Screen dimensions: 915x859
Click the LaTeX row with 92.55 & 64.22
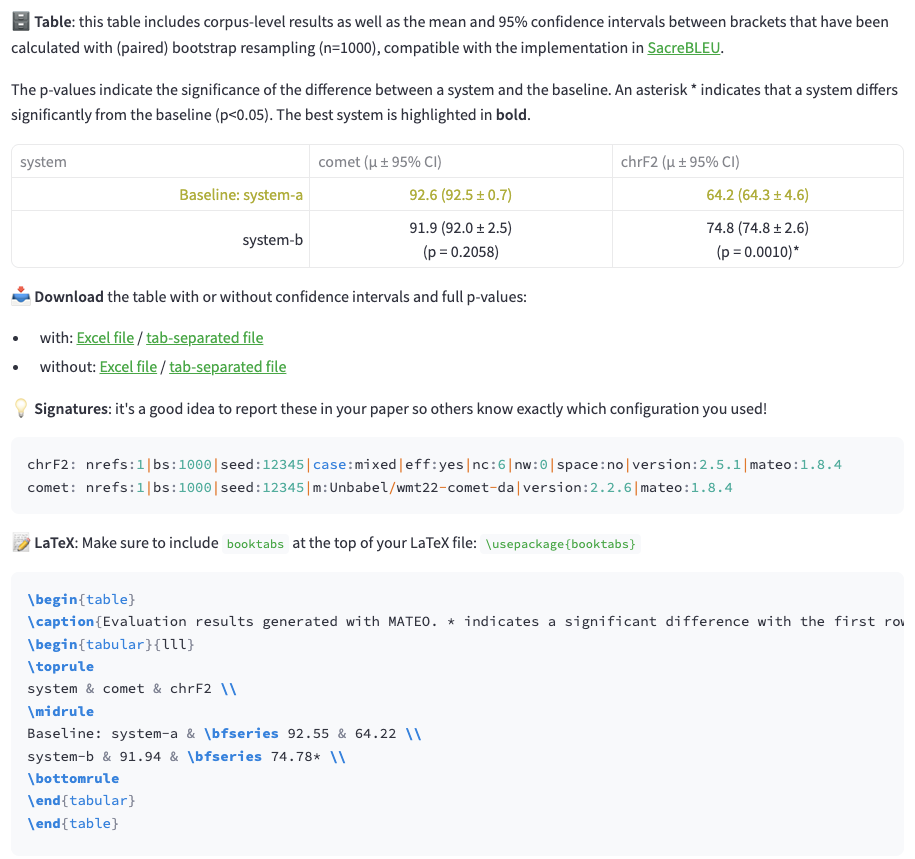pyautogui.click(x=224, y=734)
